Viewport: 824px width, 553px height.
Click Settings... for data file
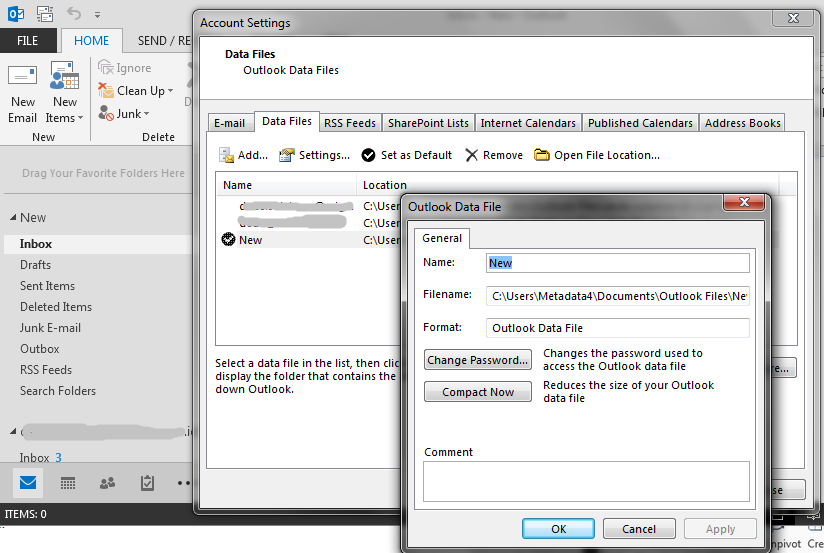(314, 155)
